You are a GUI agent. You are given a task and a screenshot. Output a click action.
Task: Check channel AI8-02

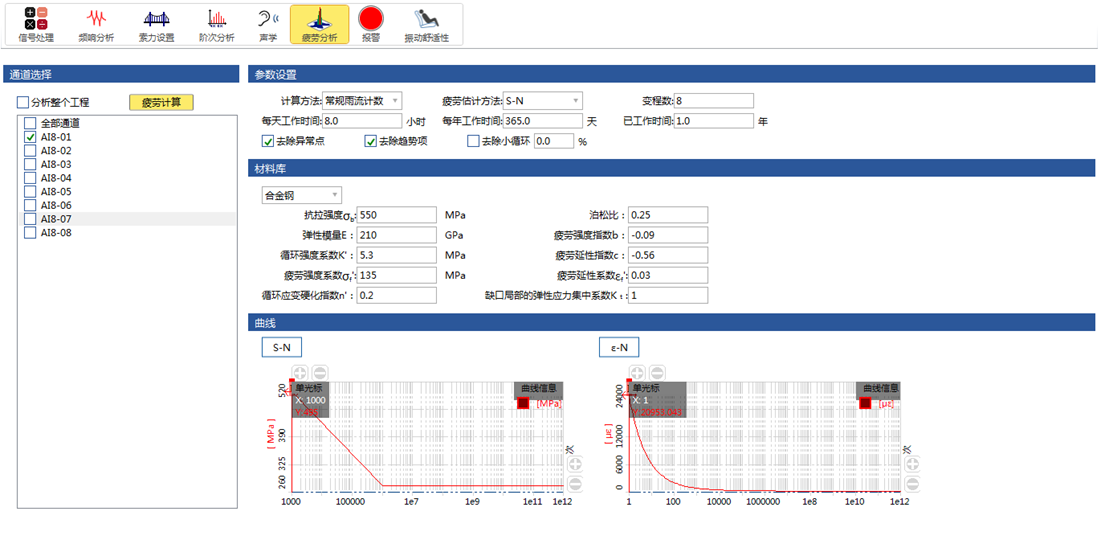[29, 151]
